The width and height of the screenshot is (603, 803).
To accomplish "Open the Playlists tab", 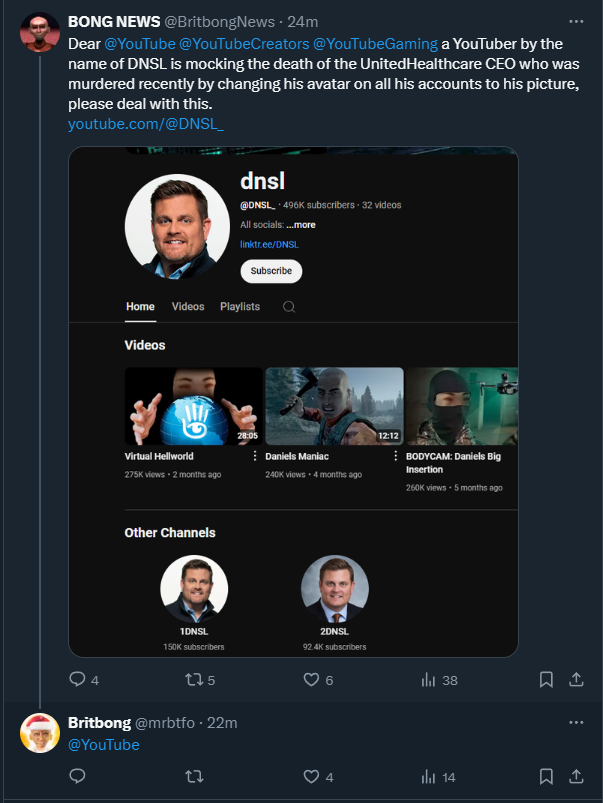I will [240, 306].
